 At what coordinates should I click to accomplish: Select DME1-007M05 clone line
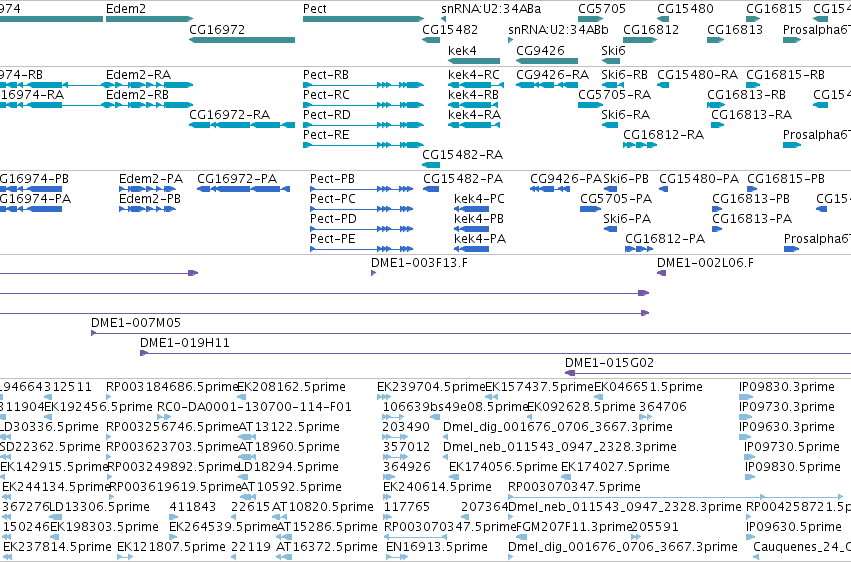click(471, 333)
